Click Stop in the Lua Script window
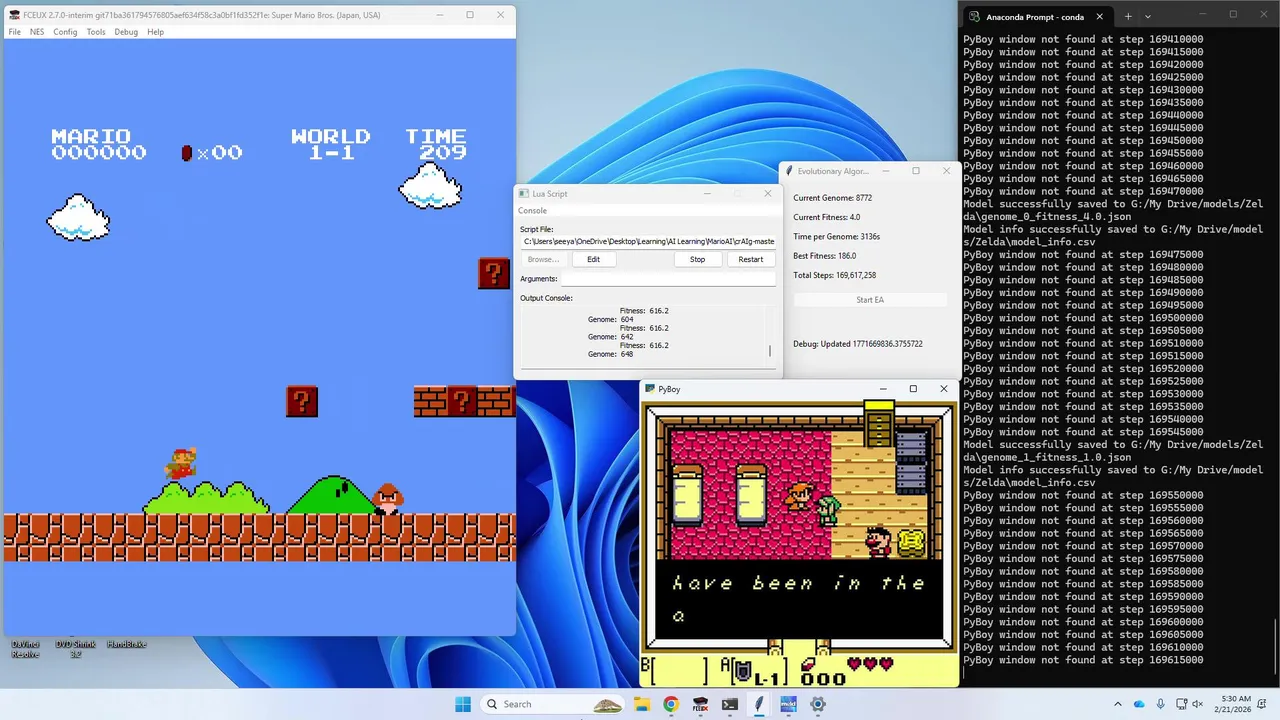This screenshot has width=1280, height=720. click(x=697, y=259)
